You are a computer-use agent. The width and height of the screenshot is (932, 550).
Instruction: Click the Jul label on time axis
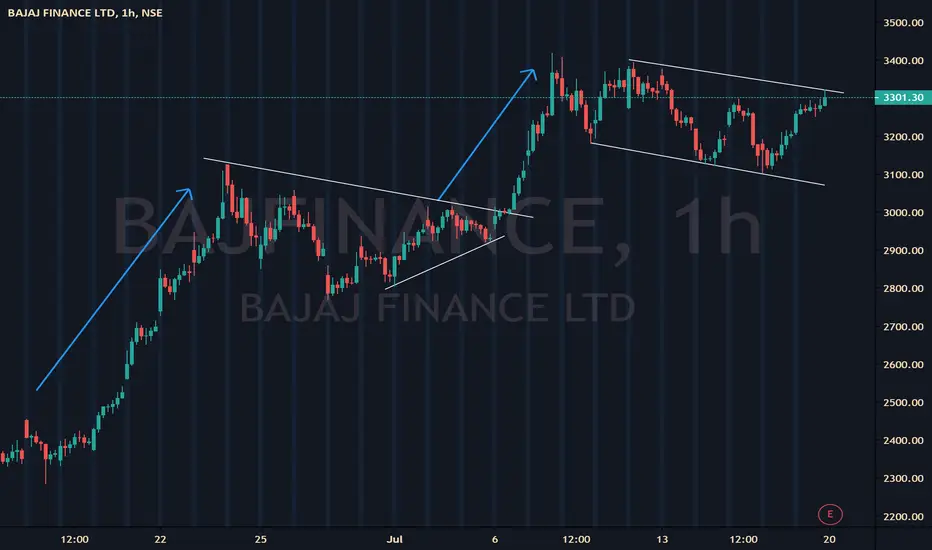[x=395, y=539]
